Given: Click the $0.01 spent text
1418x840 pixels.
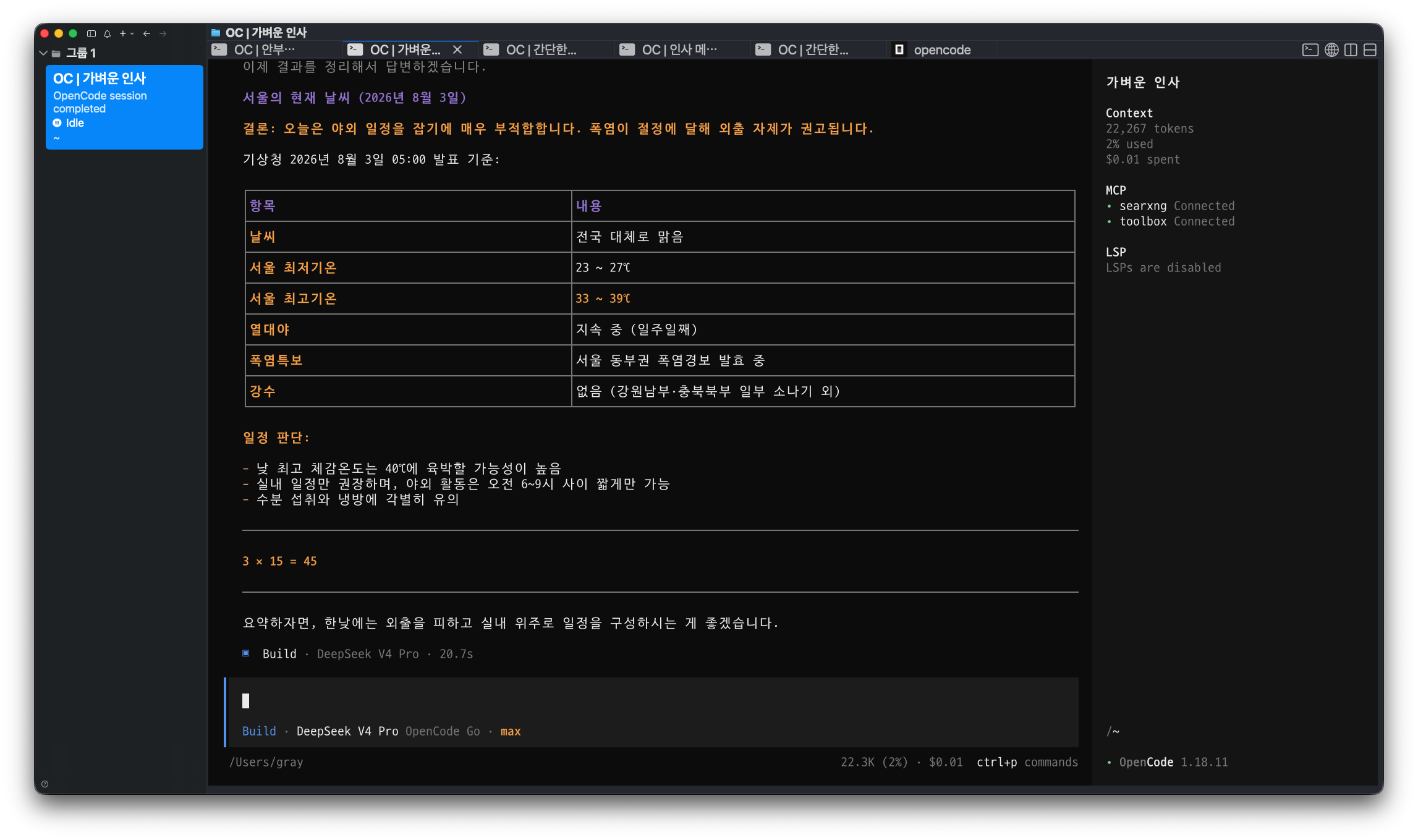Looking at the screenshot, I should [1142, 159].
